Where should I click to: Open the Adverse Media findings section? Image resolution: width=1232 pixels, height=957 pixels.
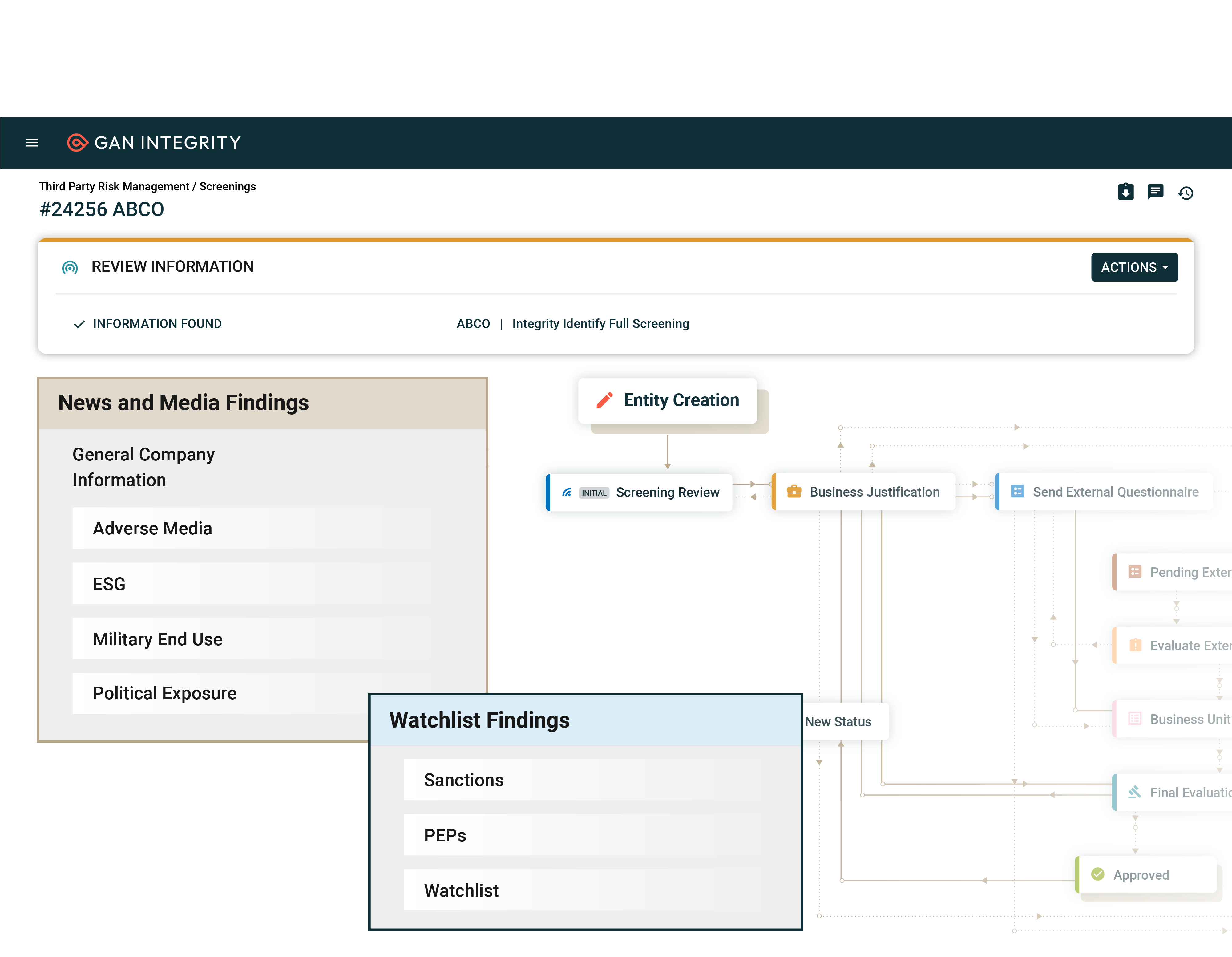pos(152,528)
